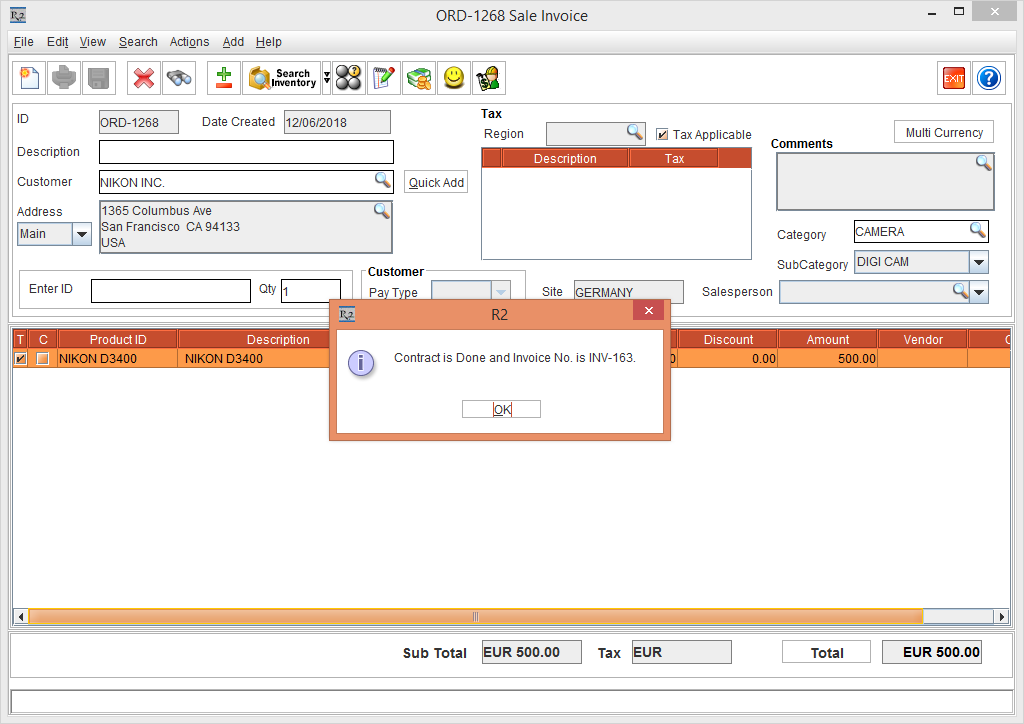
Task: Click the Comments box magnifier icon
Action: coord(984,163)
